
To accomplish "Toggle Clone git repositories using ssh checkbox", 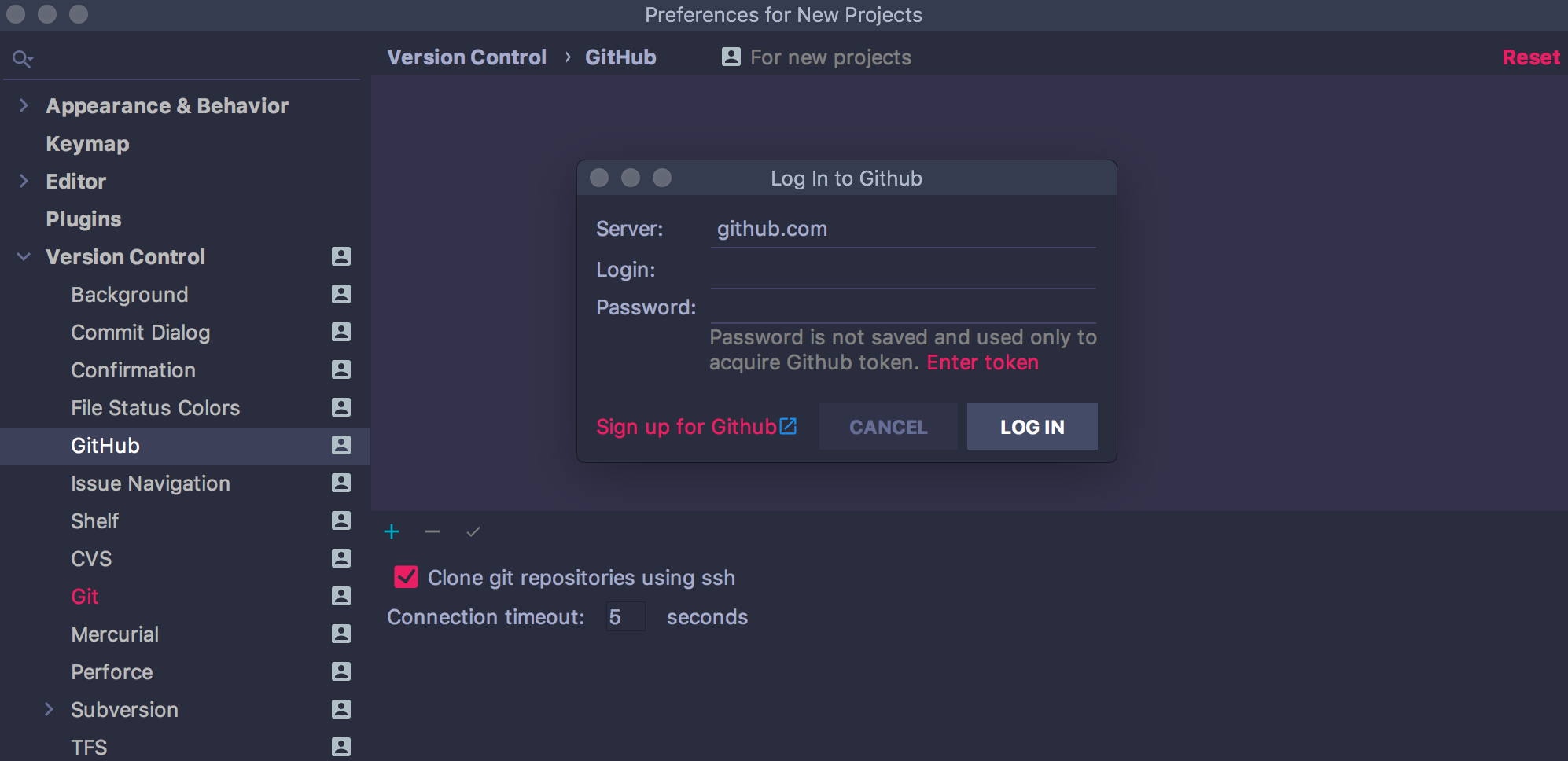I will tap(406, 577).
